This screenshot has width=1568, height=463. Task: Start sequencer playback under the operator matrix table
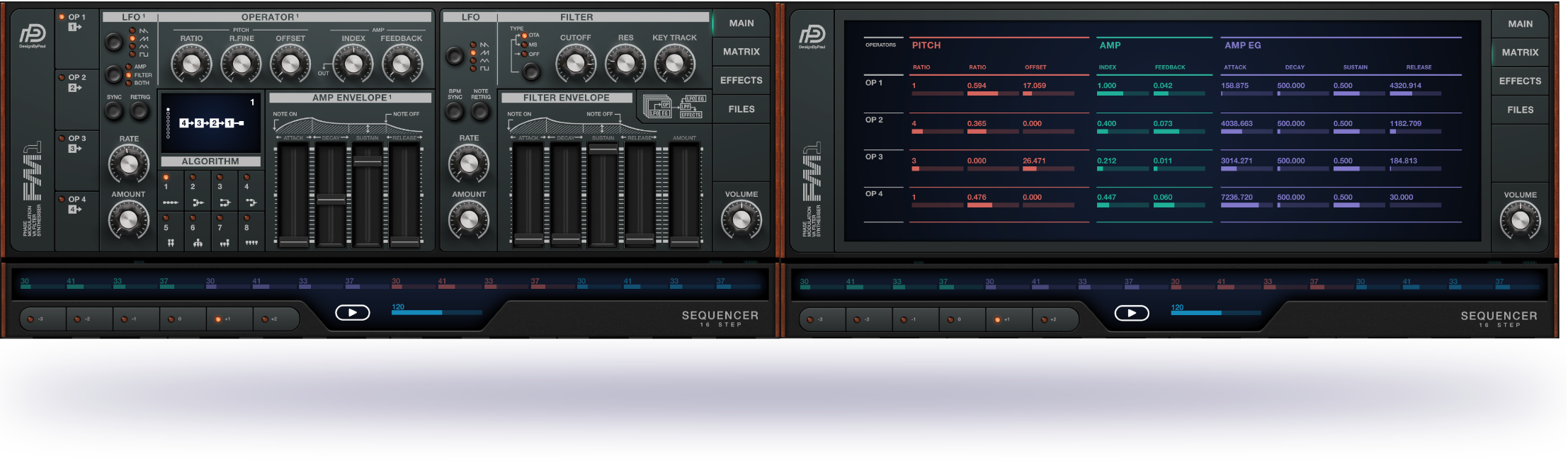click(x=1131, y=313)
